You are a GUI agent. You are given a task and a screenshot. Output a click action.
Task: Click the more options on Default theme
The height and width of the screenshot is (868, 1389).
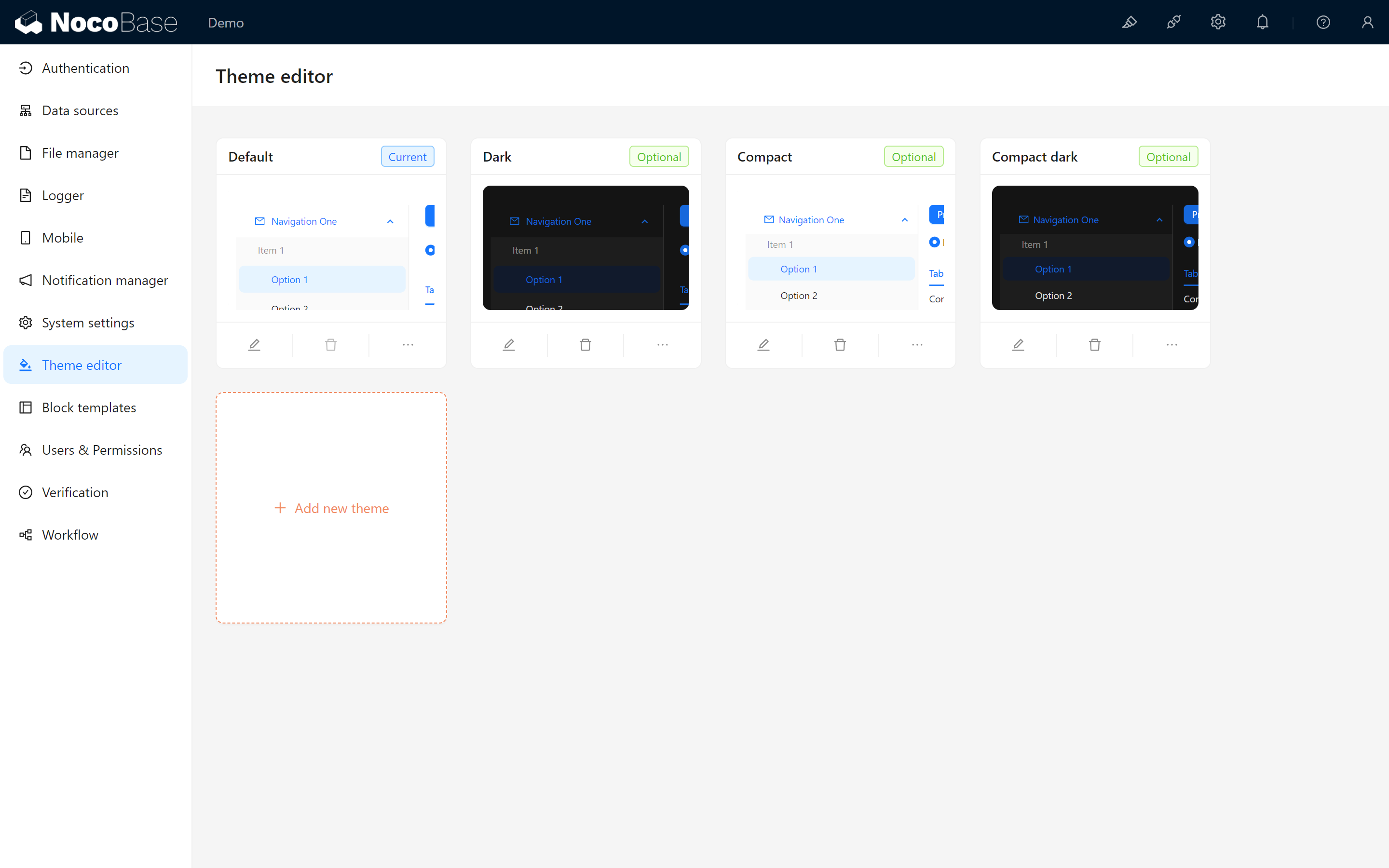point(407,344)
